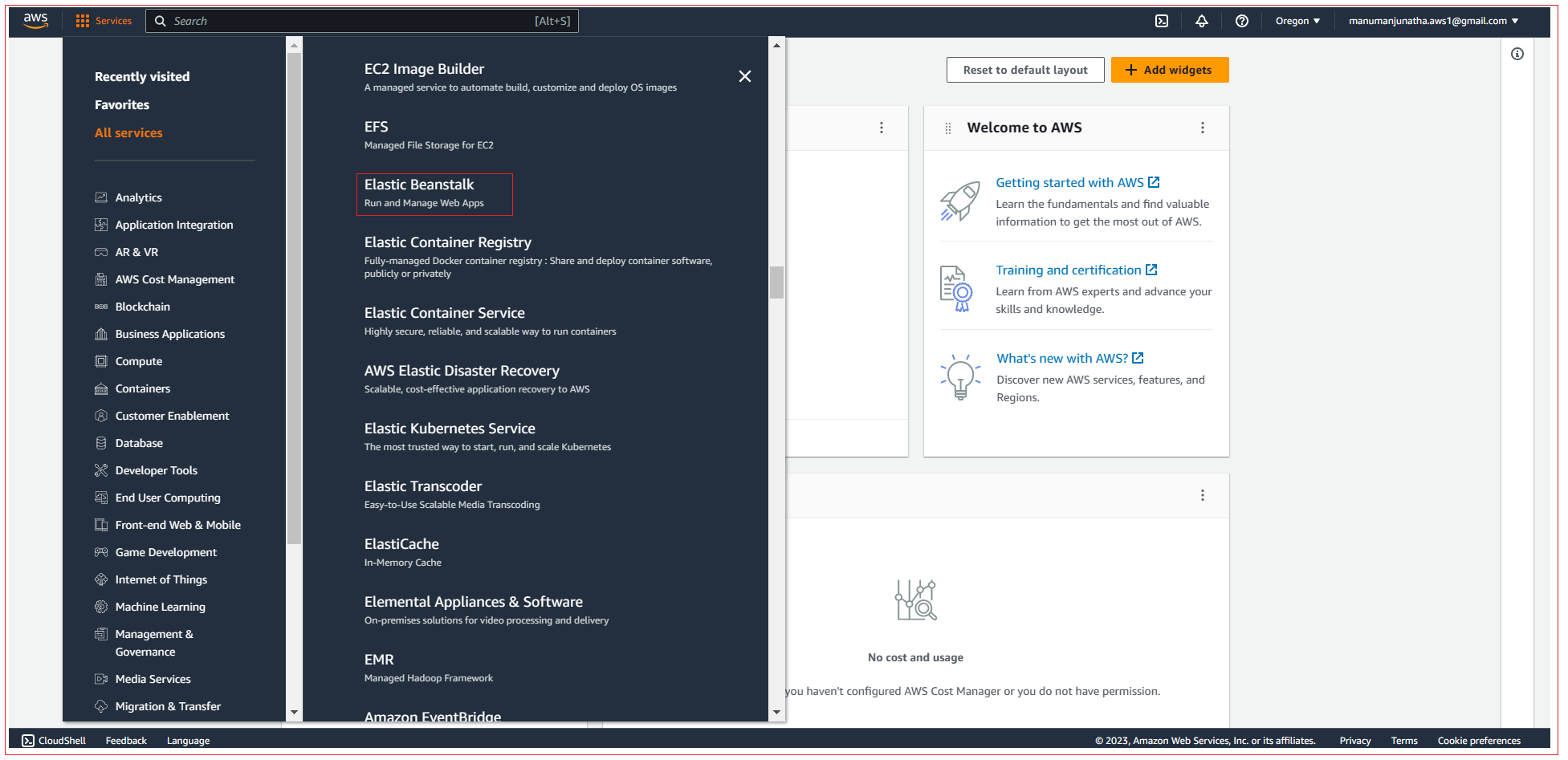Open the Cost and usage widget options menu
1568x760 pixels.
point(1203,495)
